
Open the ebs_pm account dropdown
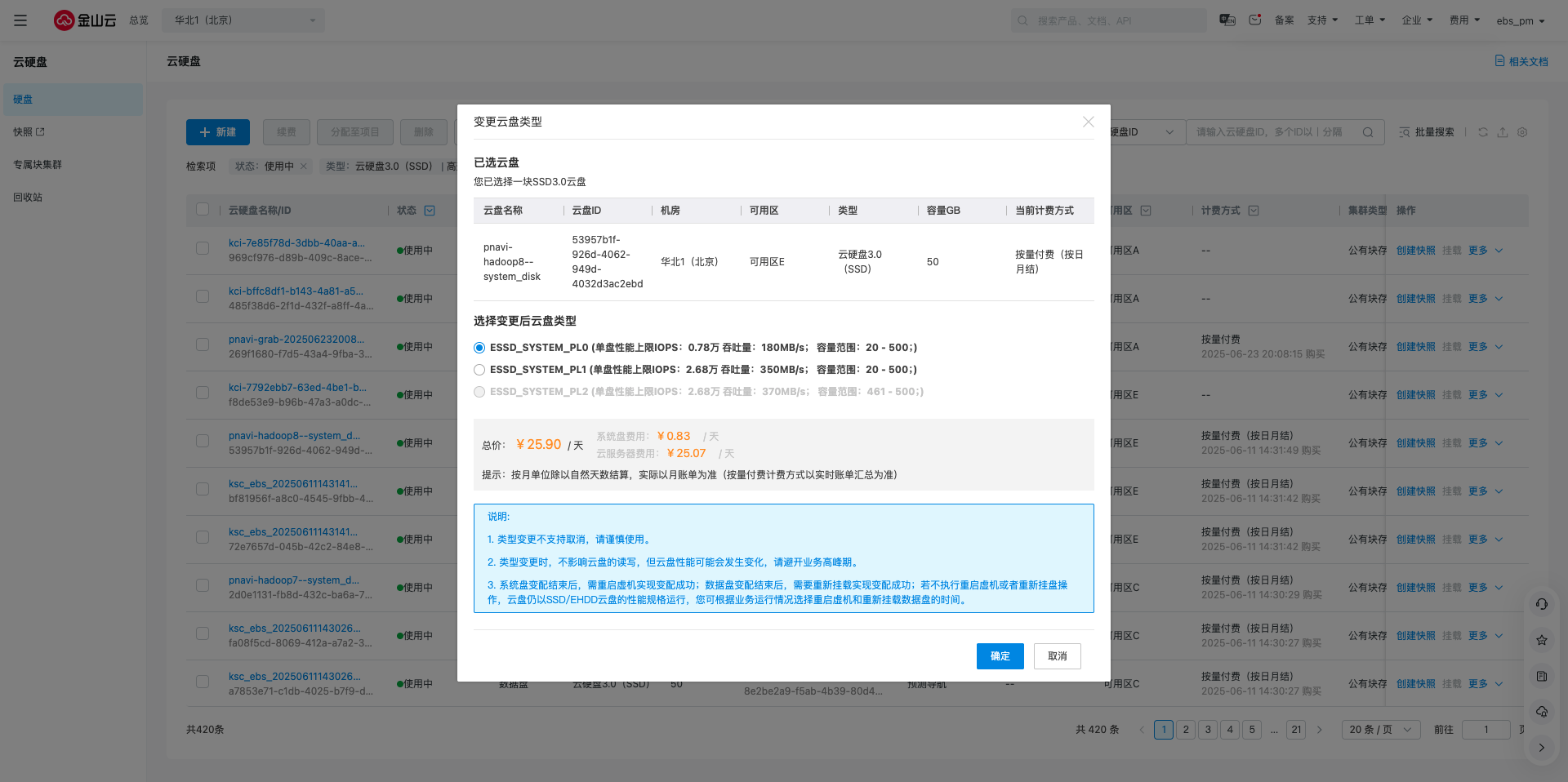[1521, 21]
